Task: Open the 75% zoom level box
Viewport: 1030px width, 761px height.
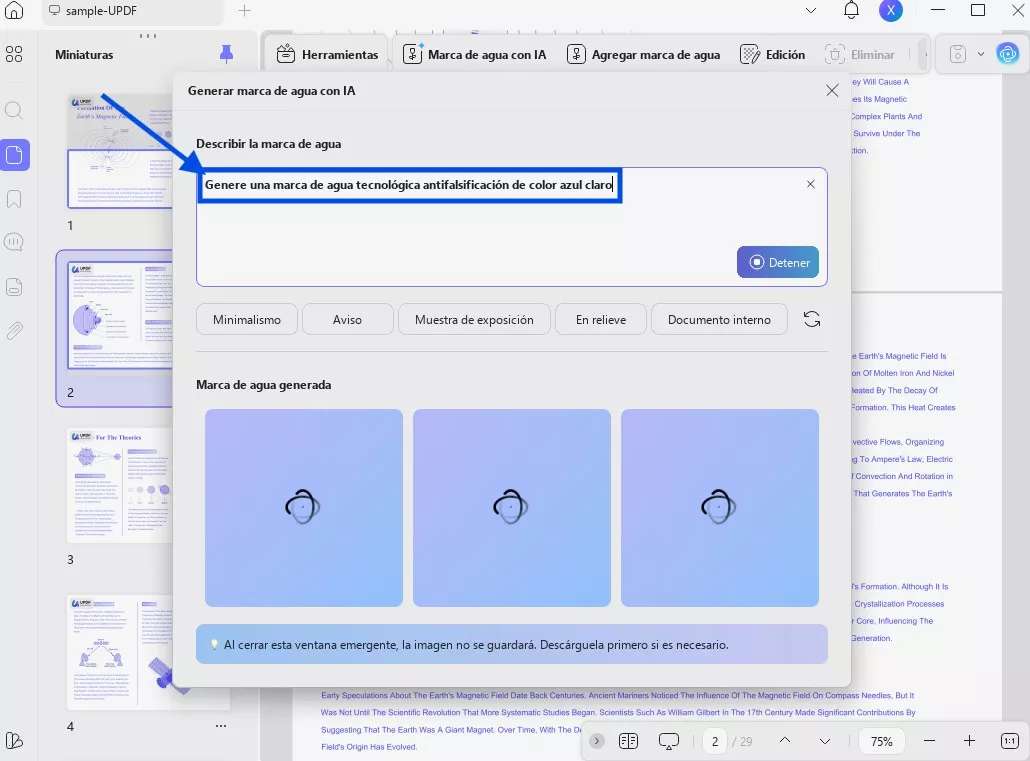Action: pyautogui.click(x=882, y=741)
